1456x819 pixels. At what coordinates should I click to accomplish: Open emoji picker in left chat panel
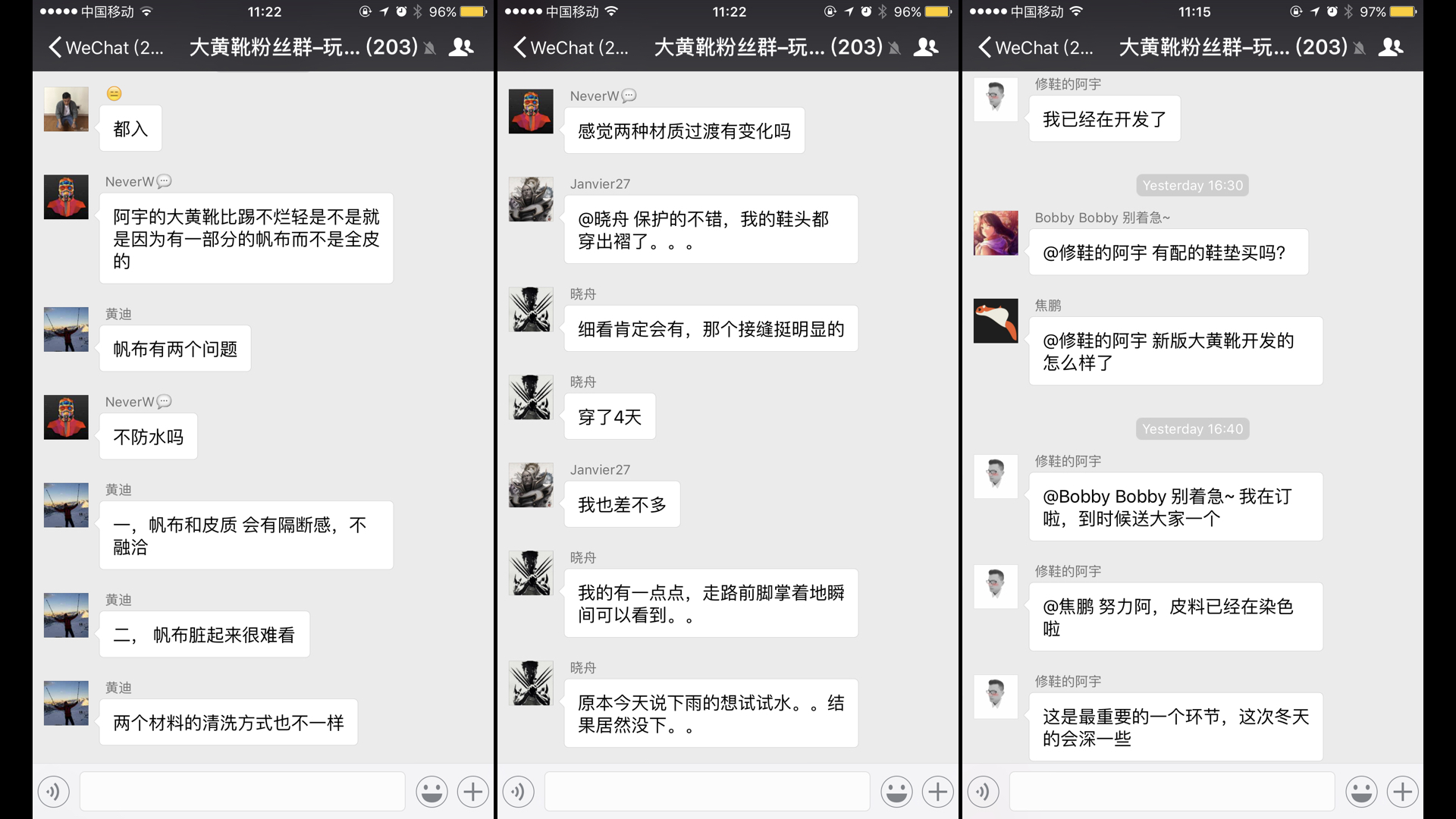point(431,792)
